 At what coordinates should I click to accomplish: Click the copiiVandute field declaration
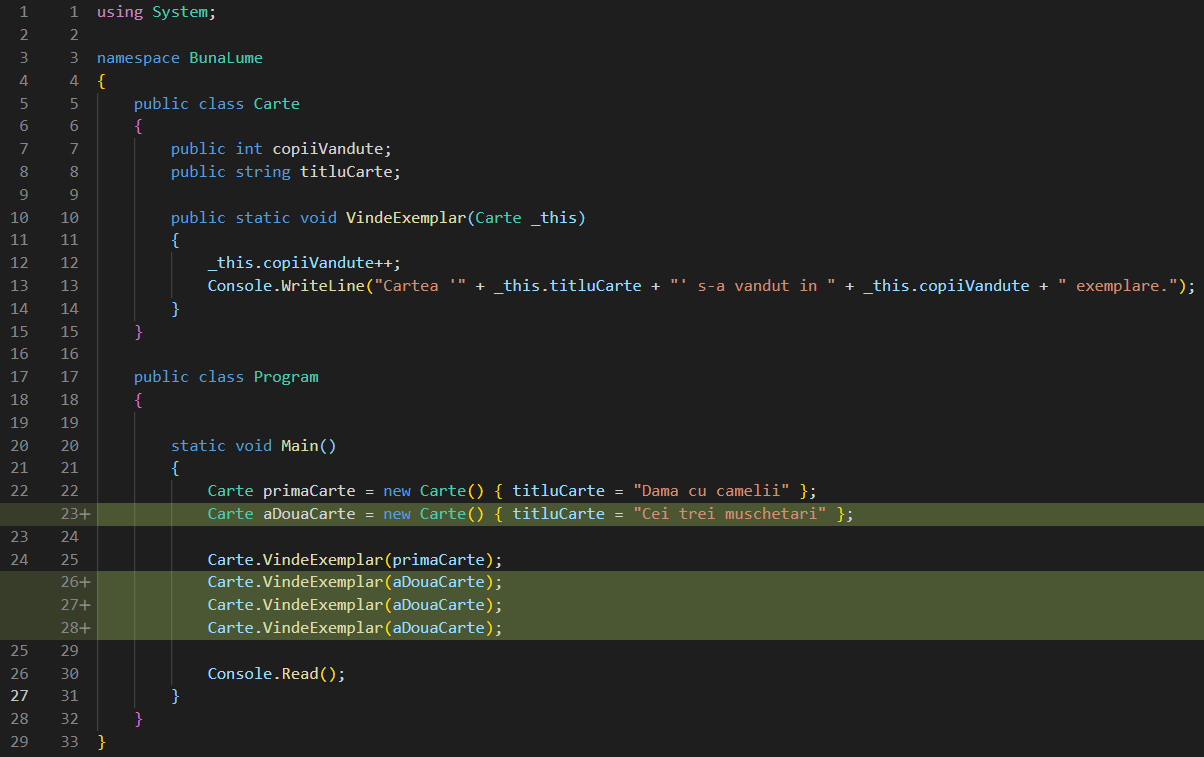coord(332,149)
